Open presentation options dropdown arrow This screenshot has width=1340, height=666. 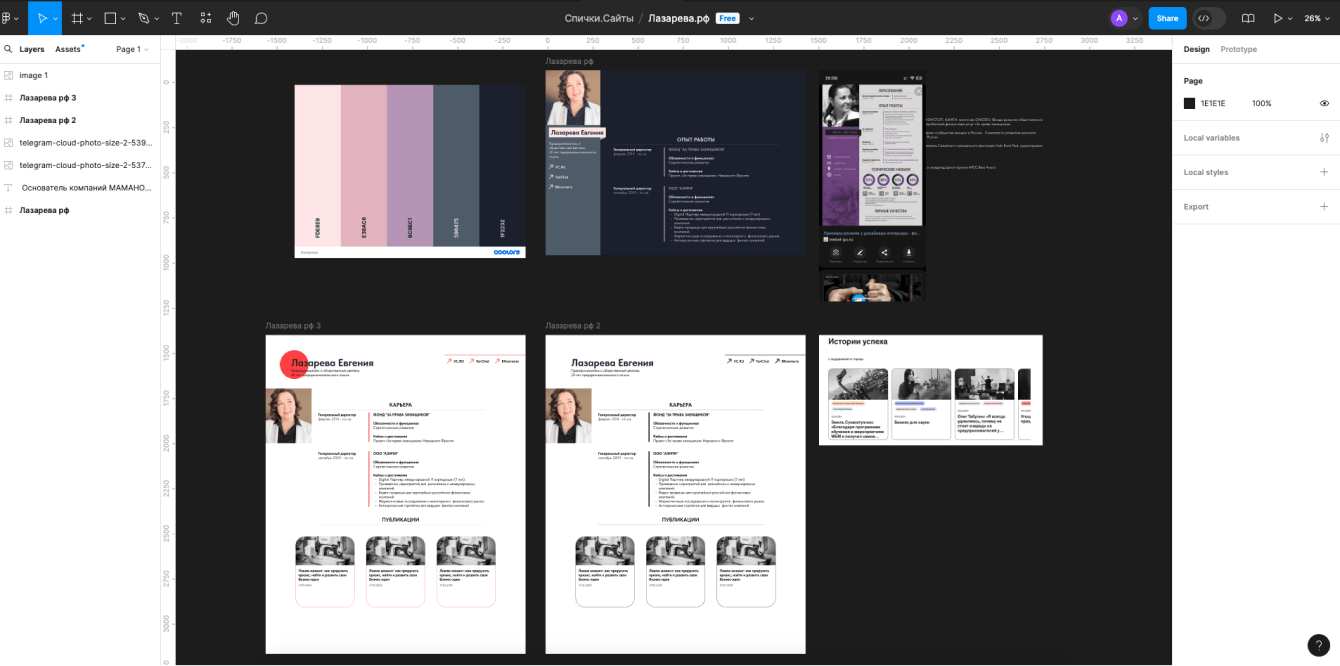[1291, 19]
